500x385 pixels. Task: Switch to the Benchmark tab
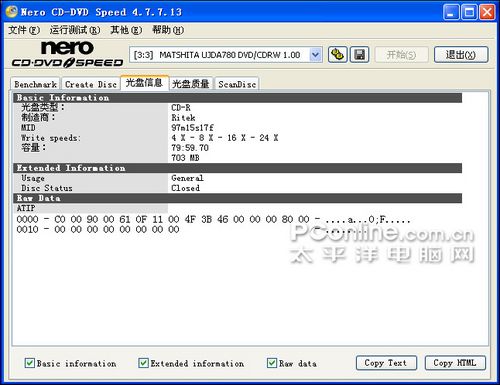pos(35,84)
